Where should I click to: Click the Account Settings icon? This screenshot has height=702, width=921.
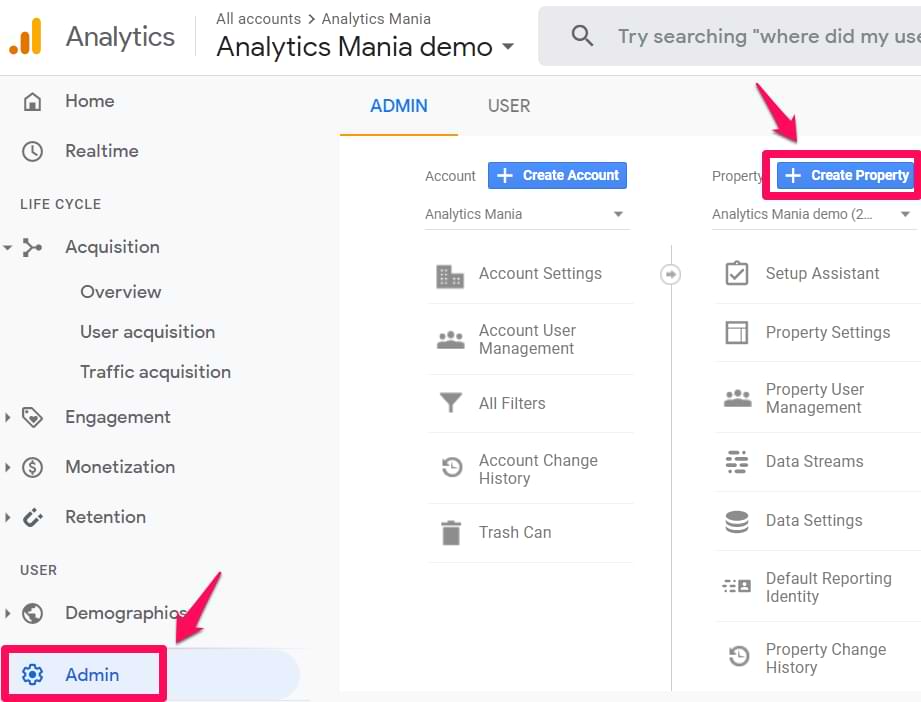tap(450, 273)
